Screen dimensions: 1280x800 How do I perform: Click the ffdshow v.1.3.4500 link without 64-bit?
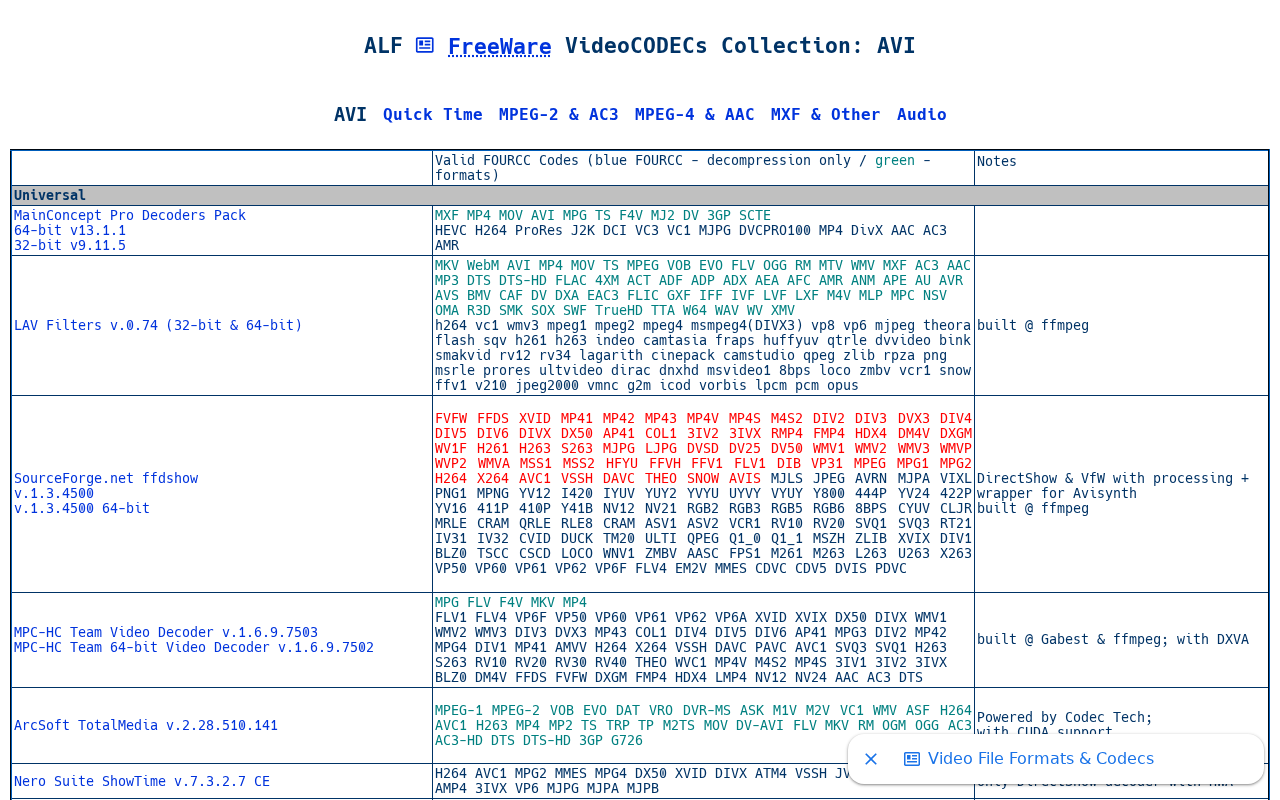54,493
